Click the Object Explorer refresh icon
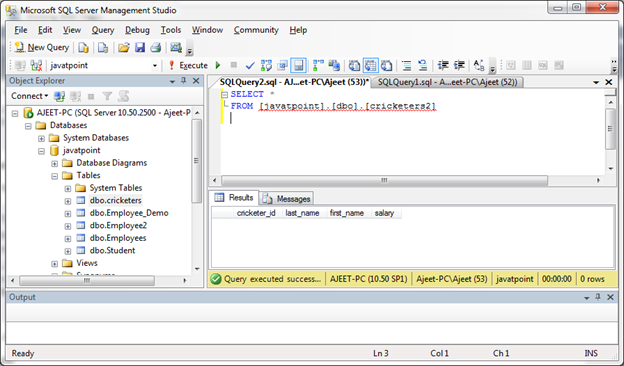 pyautogui.click(x=124, y=96)
